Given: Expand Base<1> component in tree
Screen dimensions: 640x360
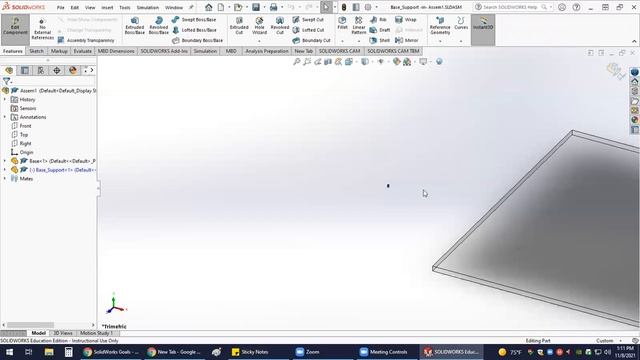Looking at the screenshot, I should coord(5,161).
